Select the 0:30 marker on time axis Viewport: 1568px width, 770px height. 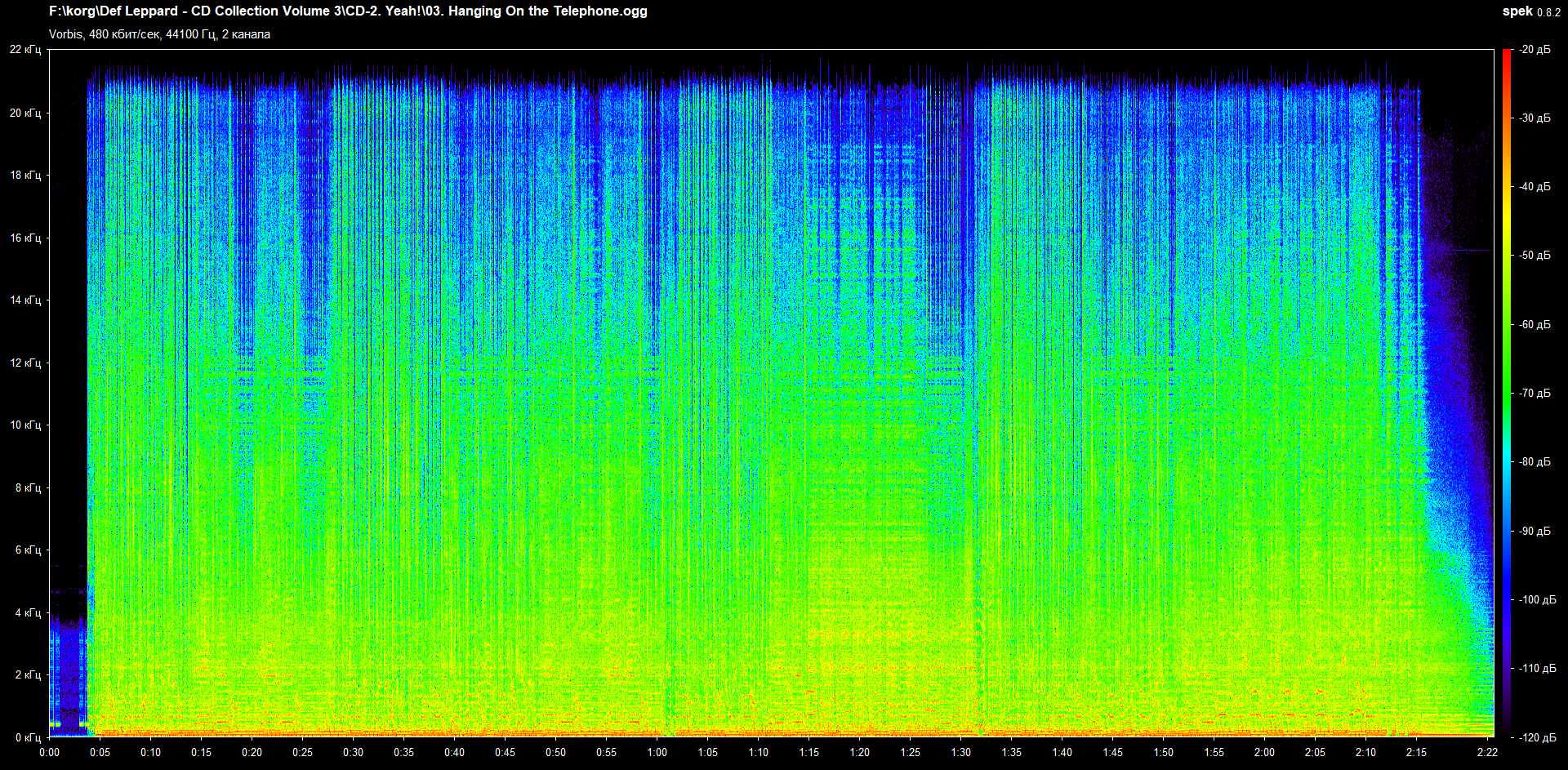click(x=353, y=752)
